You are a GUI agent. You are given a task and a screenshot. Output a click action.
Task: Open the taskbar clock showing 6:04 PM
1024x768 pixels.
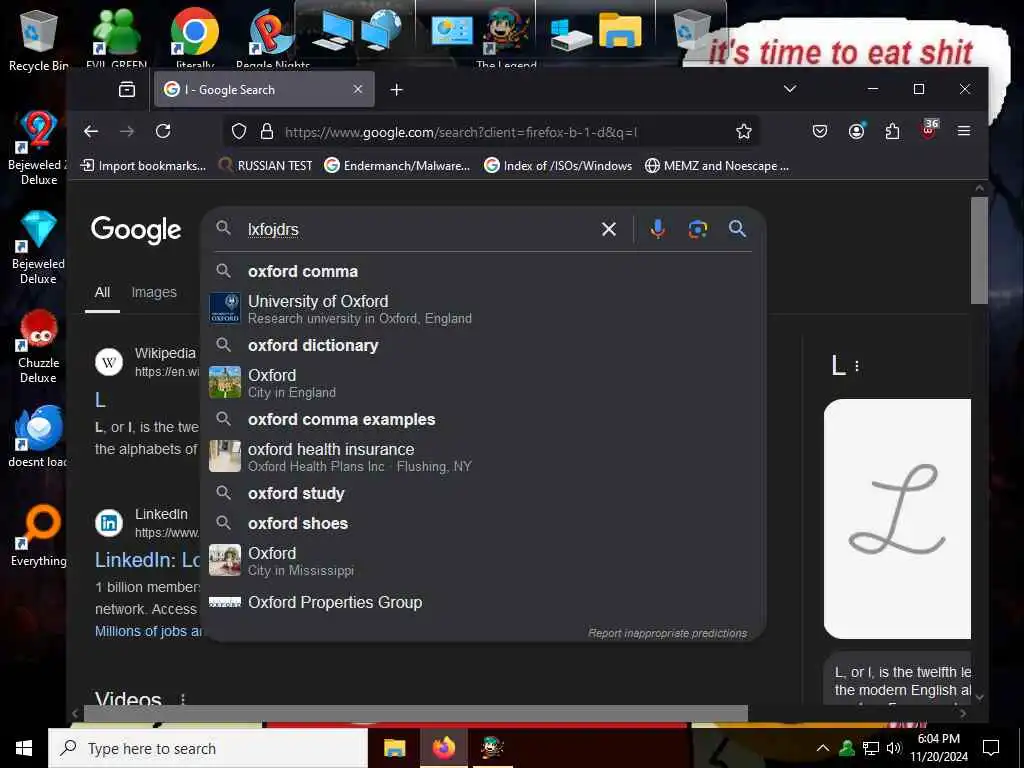pyautogui.click(x=939, y=748)
